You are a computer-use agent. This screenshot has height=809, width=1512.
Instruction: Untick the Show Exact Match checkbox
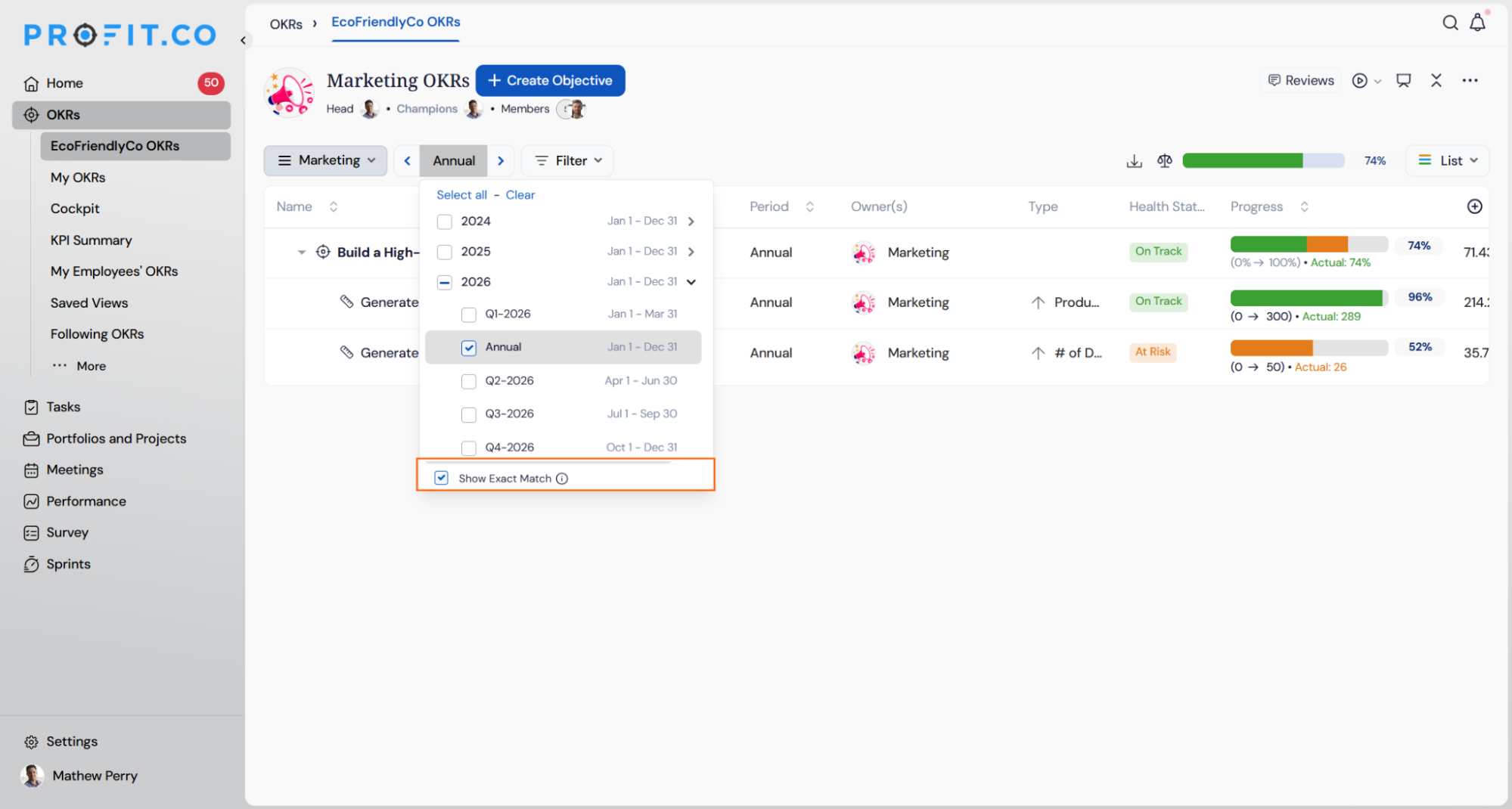point(442,478)
